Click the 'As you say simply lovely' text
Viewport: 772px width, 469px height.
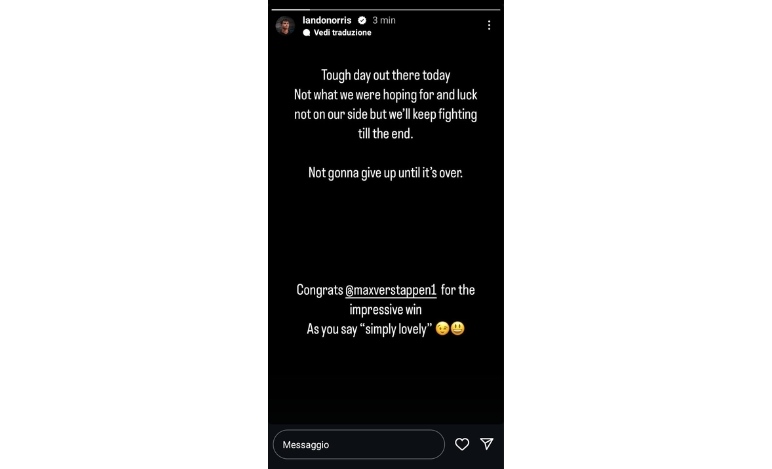pos(369,329)
